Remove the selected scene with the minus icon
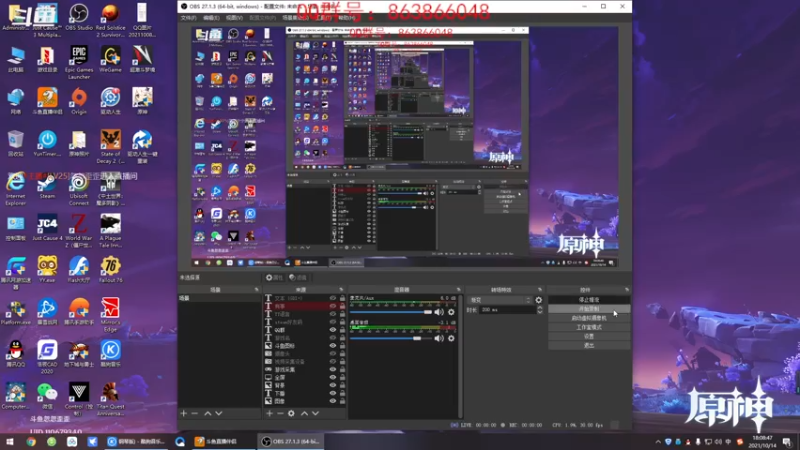Screen dimensions: 800x450 coord(194,413)
